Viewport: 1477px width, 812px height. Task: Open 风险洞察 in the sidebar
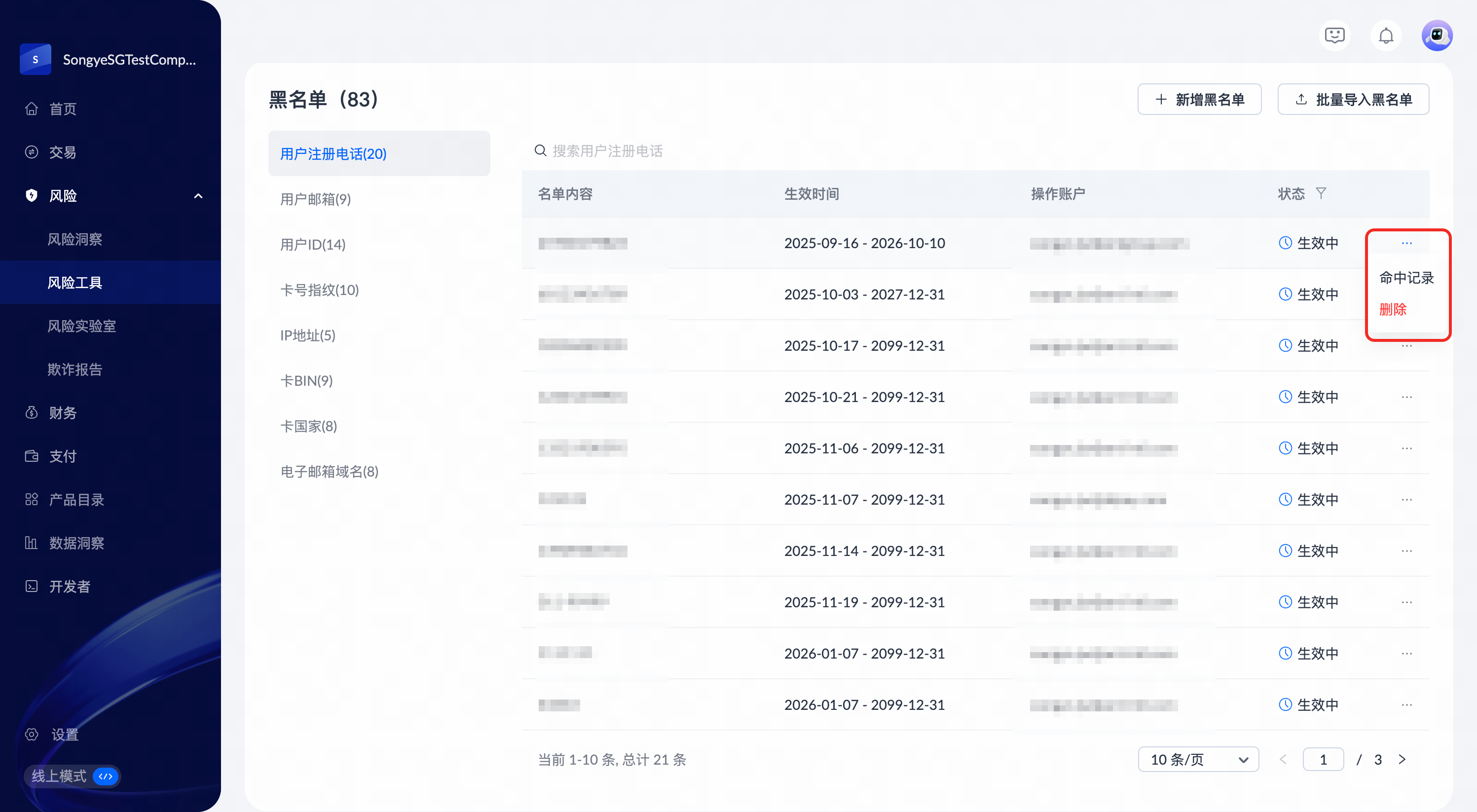(x=74, y=239)
